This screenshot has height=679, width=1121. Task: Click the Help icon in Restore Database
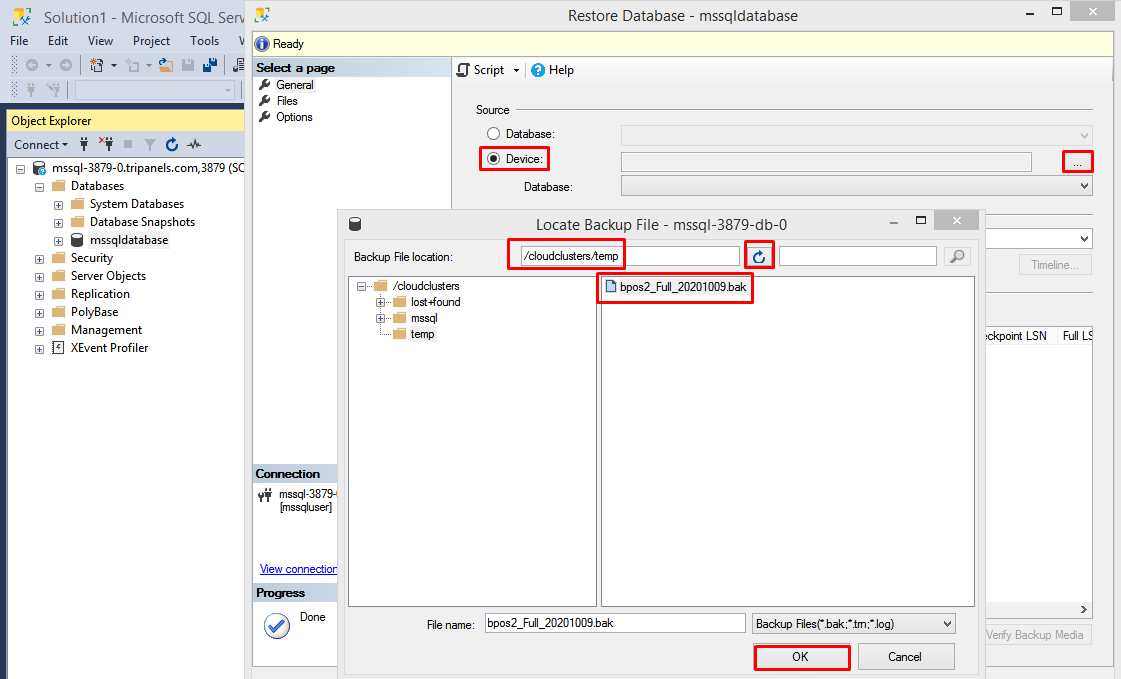(x=538, y=70)
